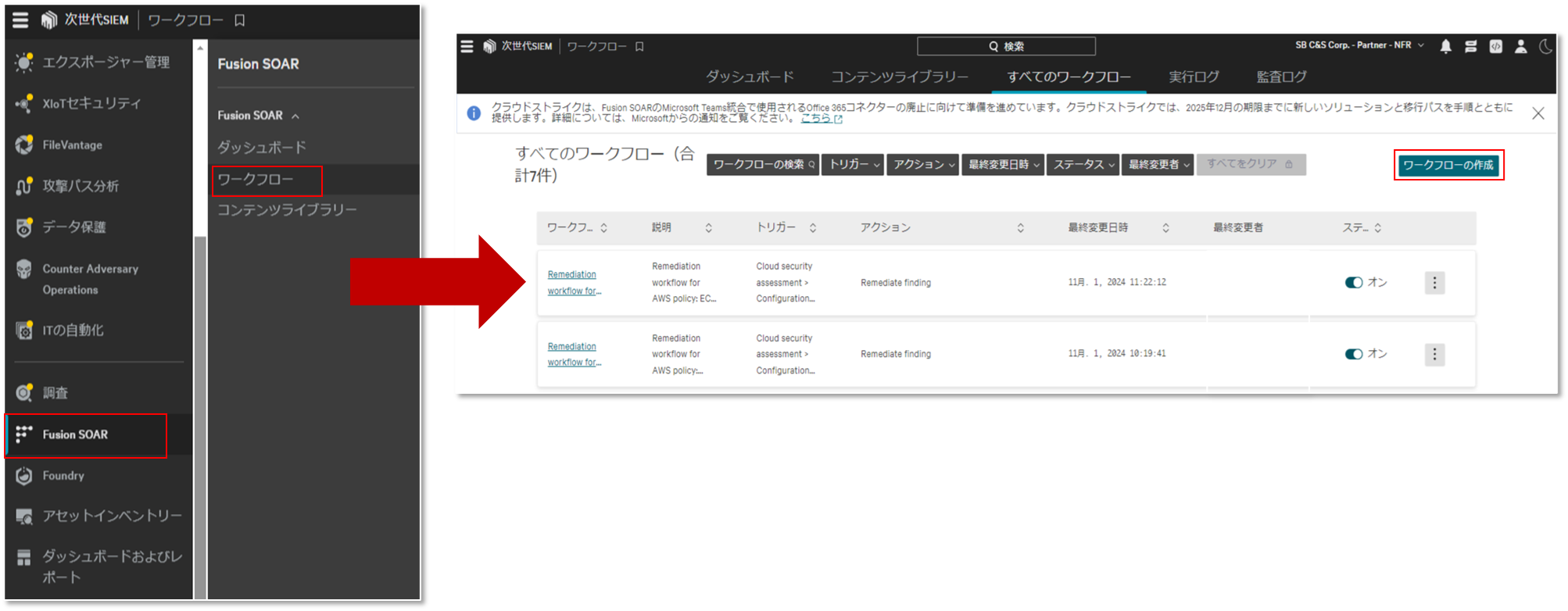Viewport: 1568px width, 611px height.
Task: Open the hamburger menu in the left navigation panel
Action: tap(21, 20)
